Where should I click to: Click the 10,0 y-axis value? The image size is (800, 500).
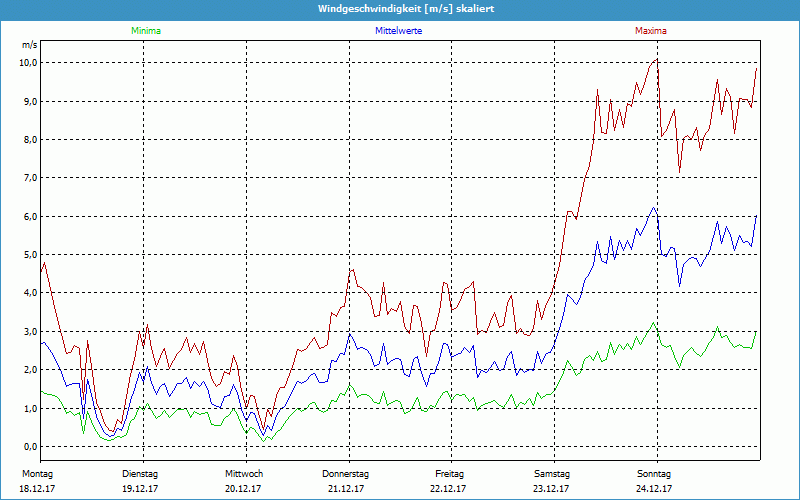click(x=27, y=63)
